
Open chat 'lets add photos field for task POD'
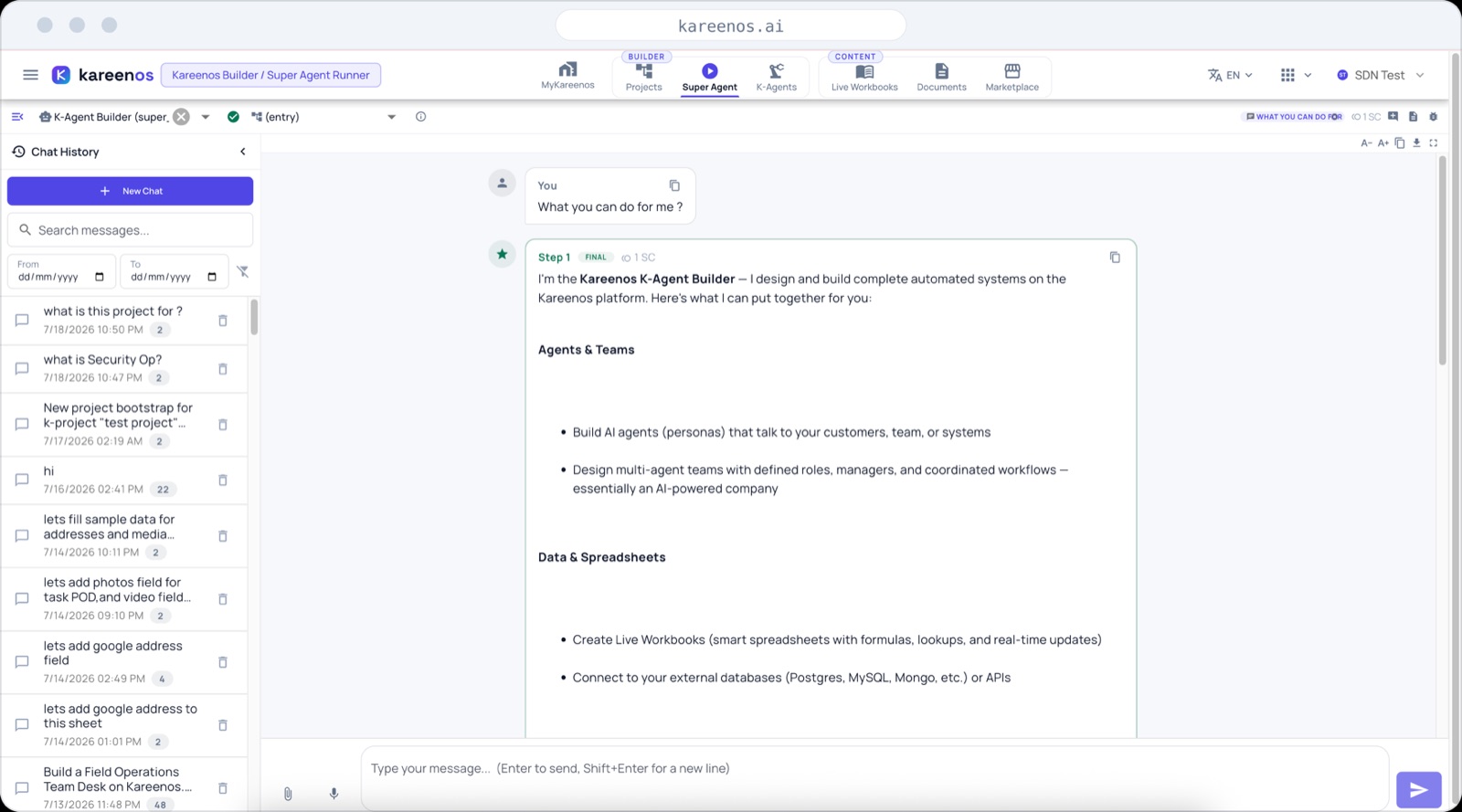click(x=123, y=599)
